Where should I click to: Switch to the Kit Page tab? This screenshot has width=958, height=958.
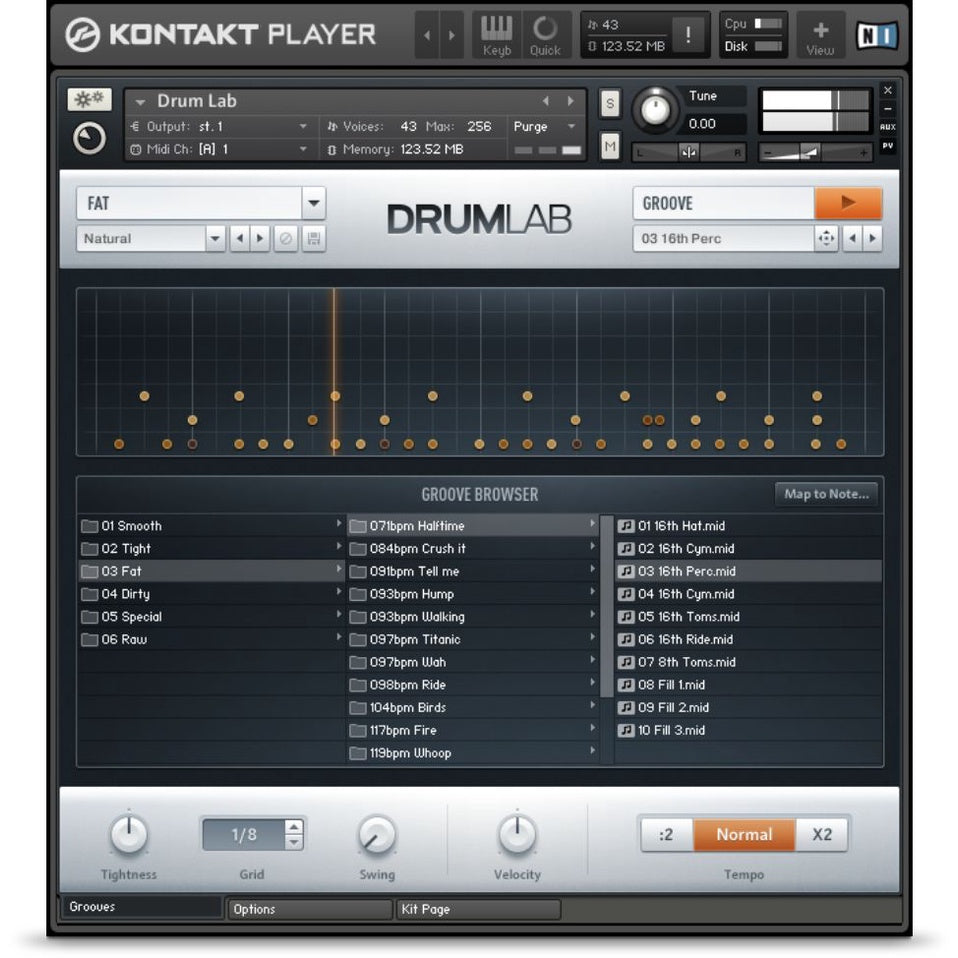click(477, 909)
